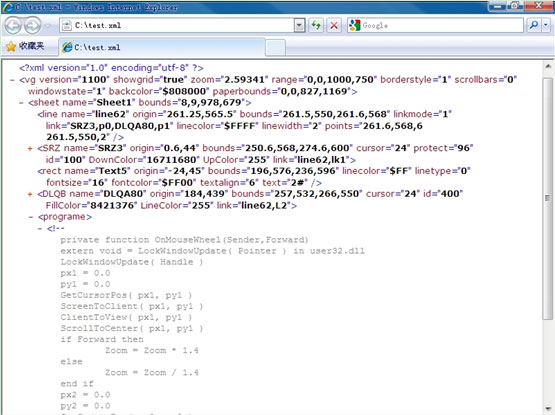Click the magnifier Search button
This screenshot has height=415, width=555.
(x=533, y=25)
